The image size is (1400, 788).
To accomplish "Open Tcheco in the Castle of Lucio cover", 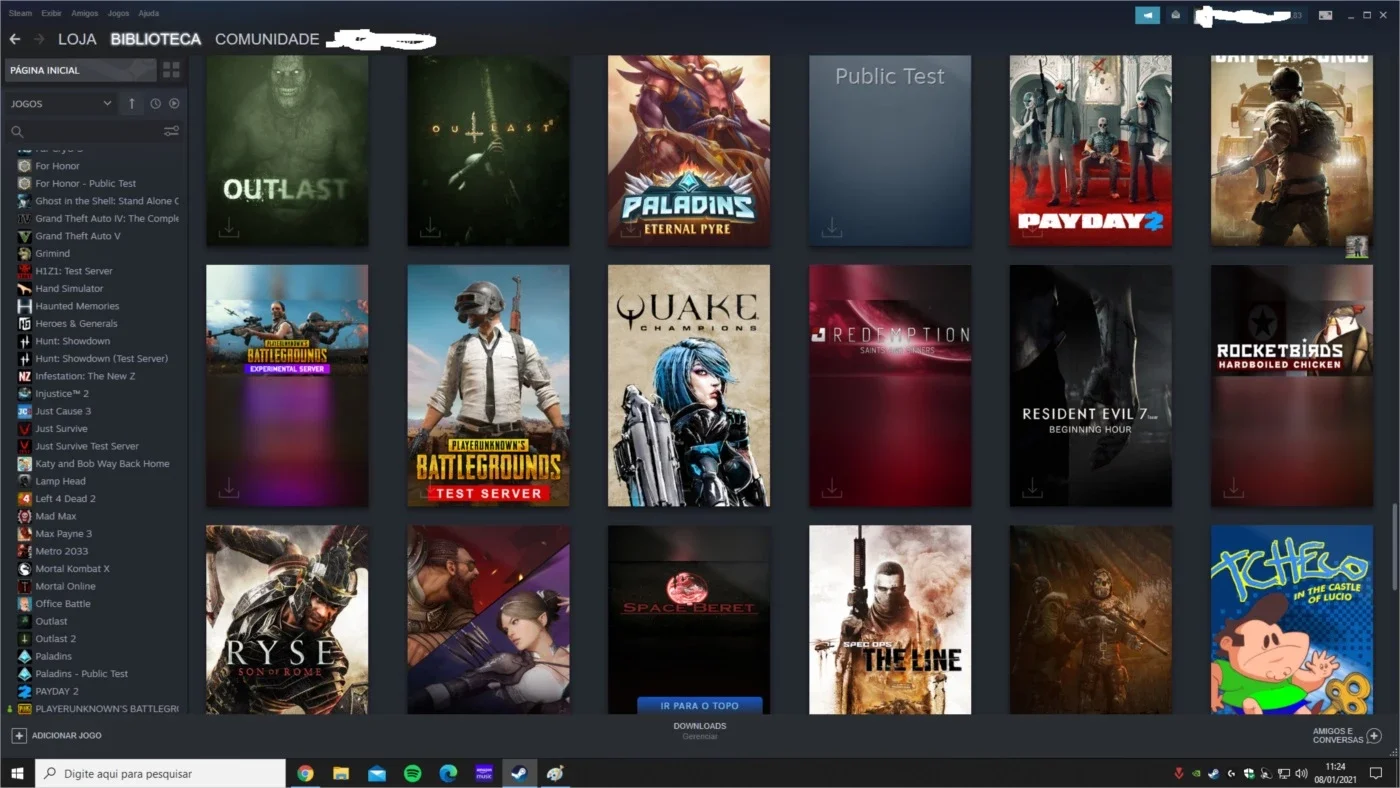I will (1292, 620).
